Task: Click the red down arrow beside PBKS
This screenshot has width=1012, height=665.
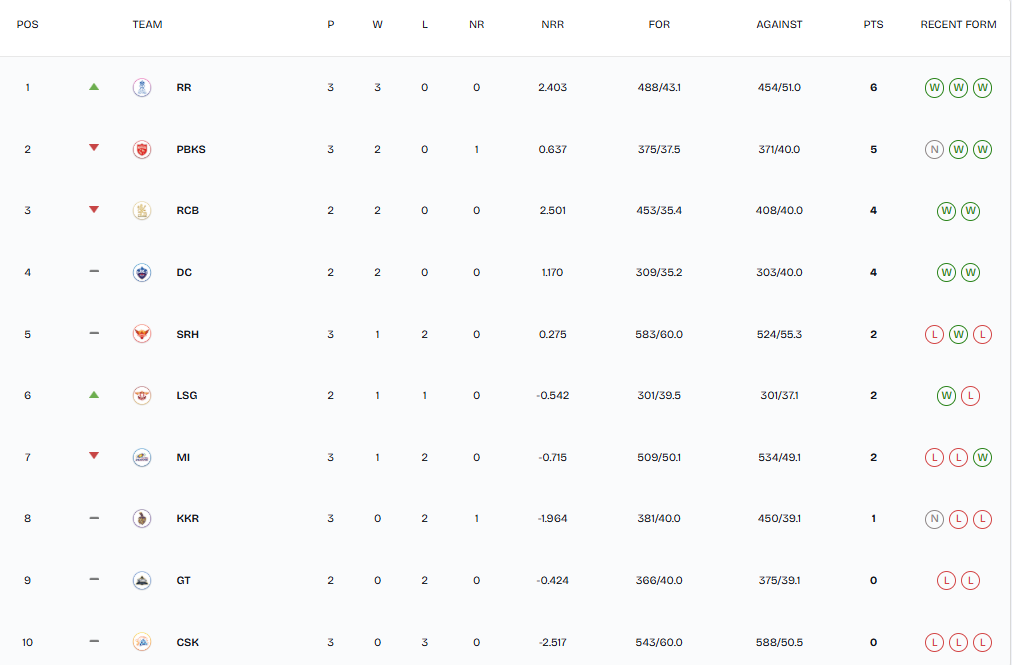Action: tap(94, 148)
